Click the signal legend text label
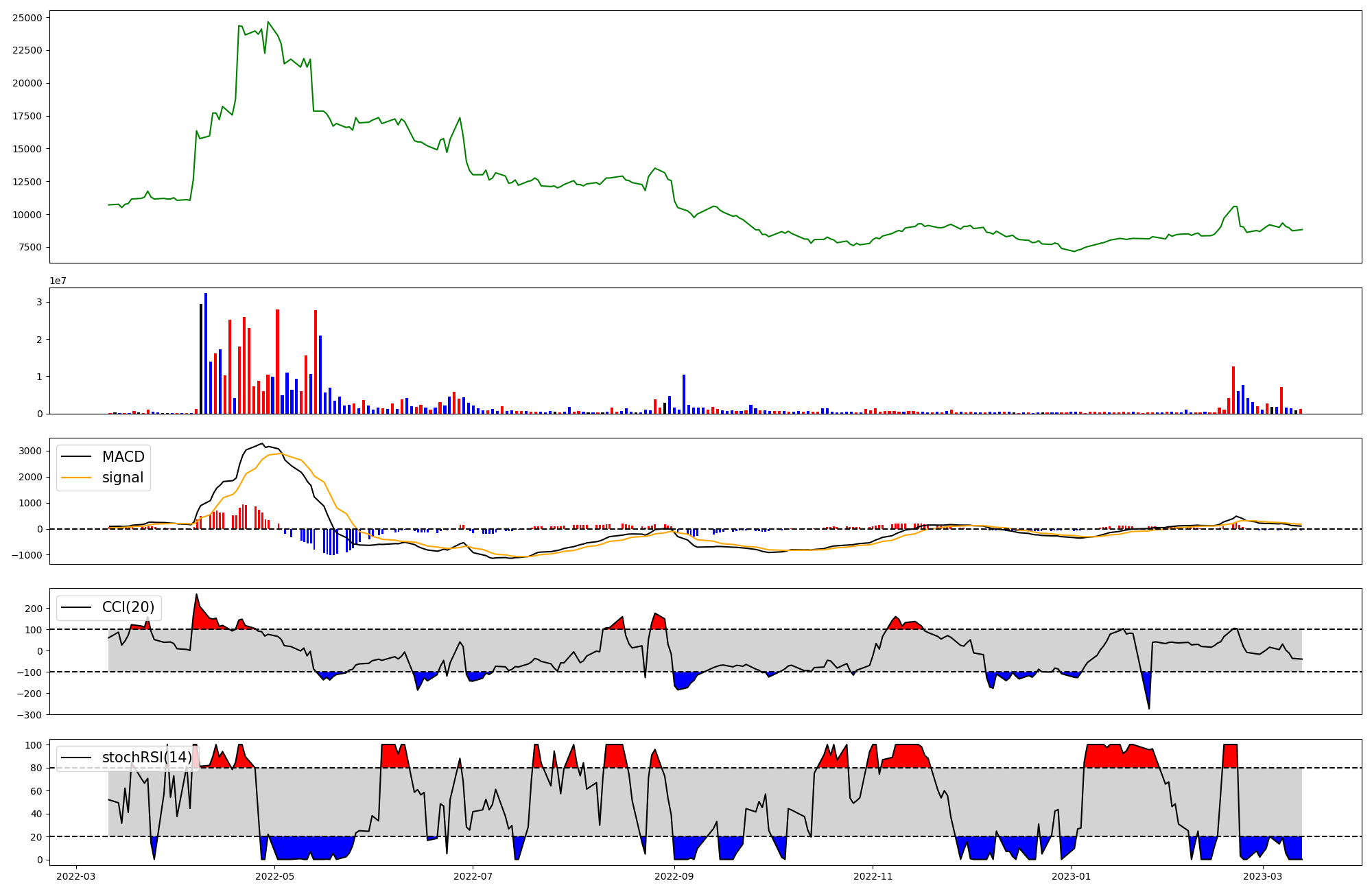This screenshot has height=892, width=1372. point(123,478)
